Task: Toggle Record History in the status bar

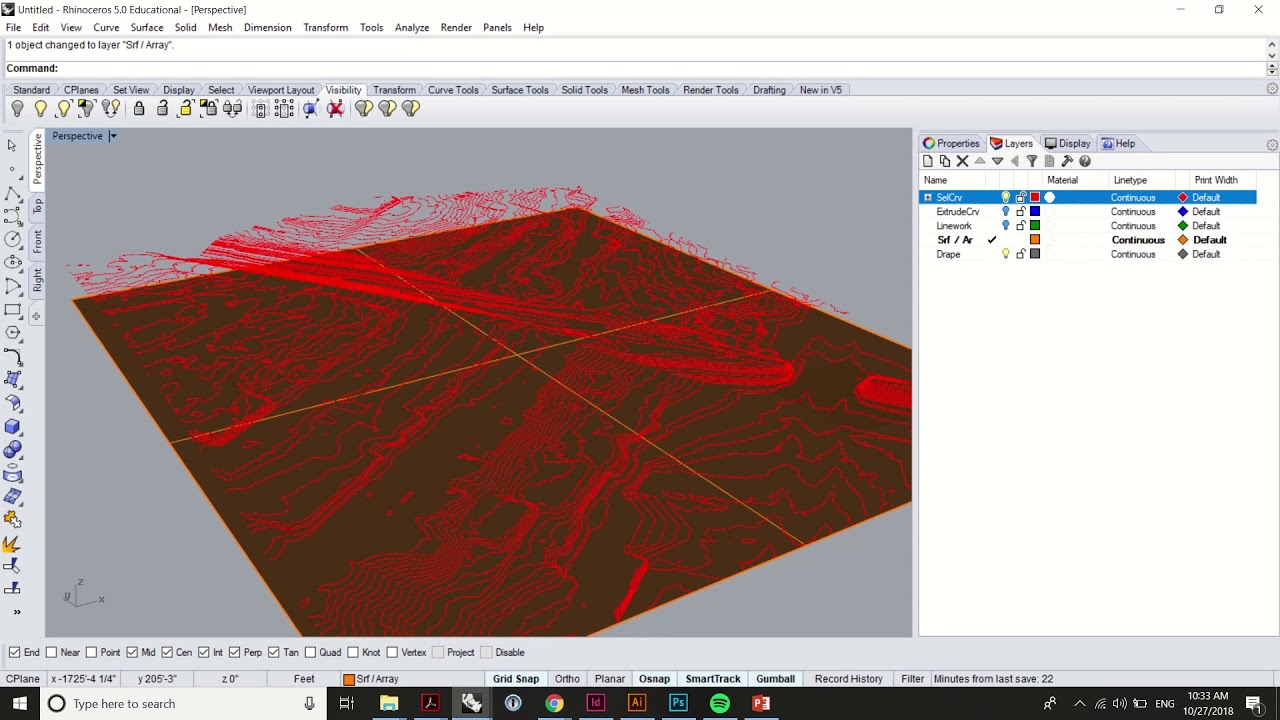Action: tap(848, 679)
